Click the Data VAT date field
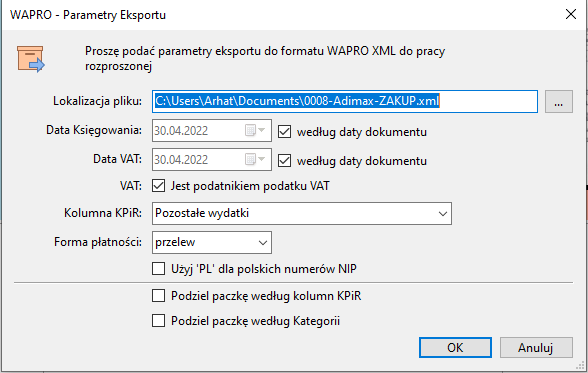Screen dimensions: 588x373 coord(212,159)
